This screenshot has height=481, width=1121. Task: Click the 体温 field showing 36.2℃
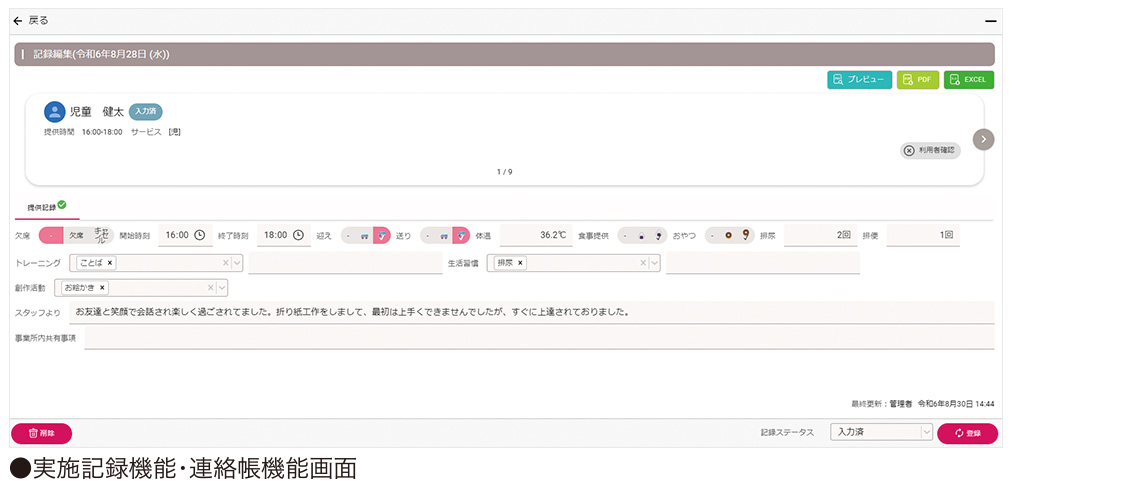coord(536,234)
